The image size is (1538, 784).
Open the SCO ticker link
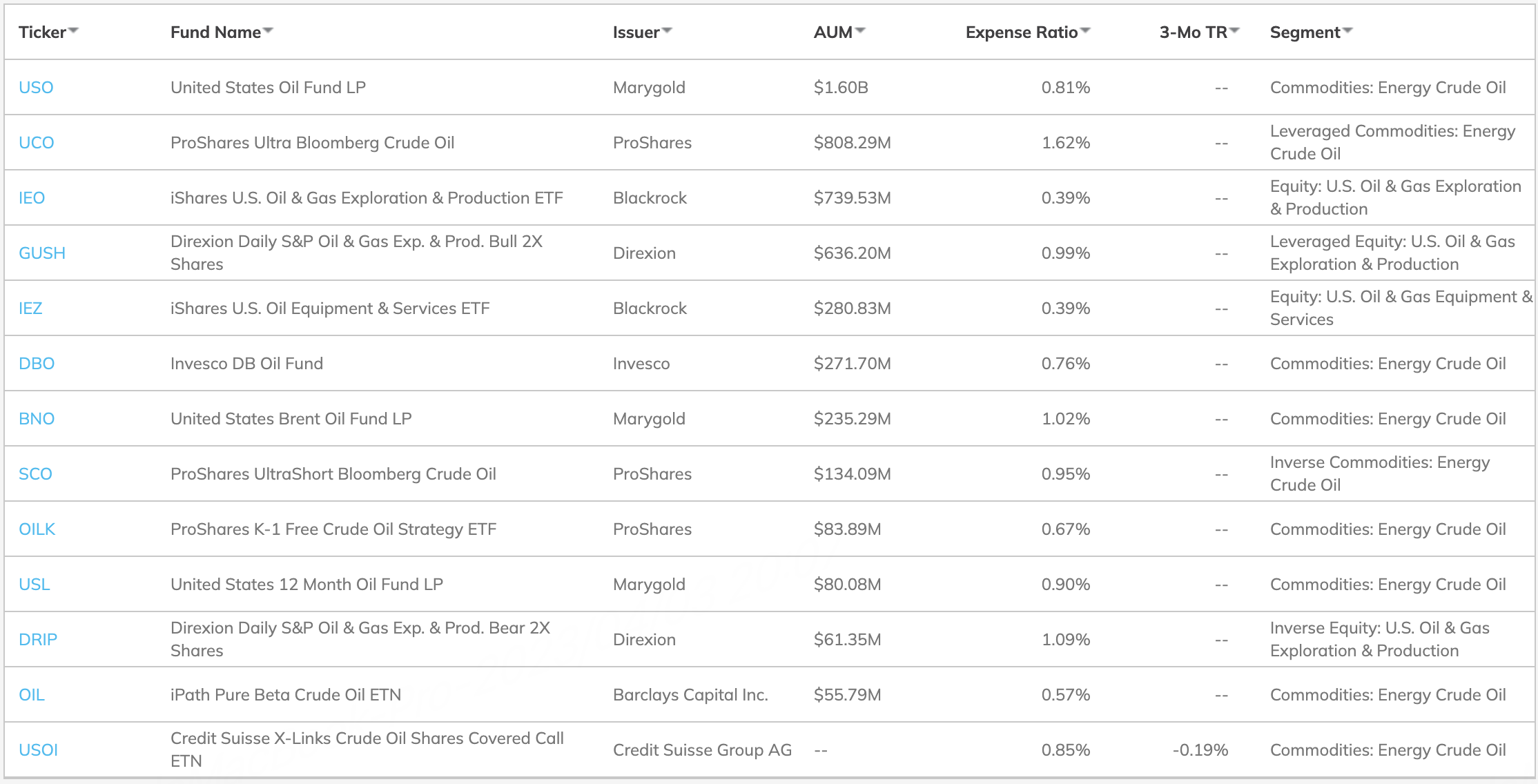click(x=35, y=474)
